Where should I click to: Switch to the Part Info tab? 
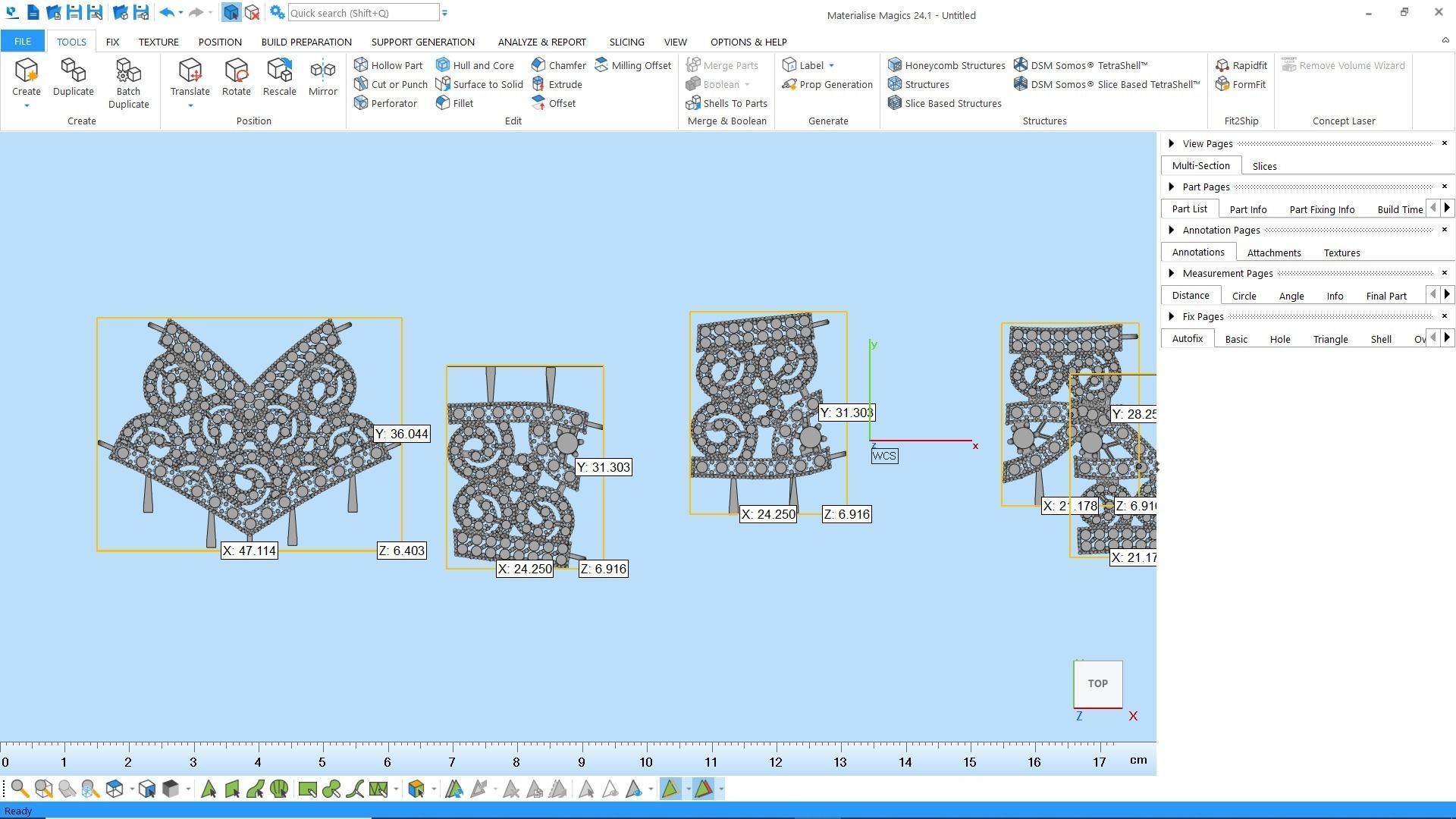1247,209
